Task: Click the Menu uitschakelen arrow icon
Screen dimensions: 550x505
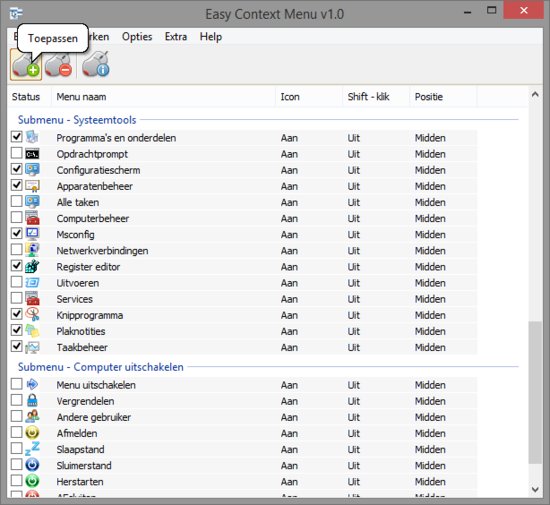Action: [x=32, y=384]
